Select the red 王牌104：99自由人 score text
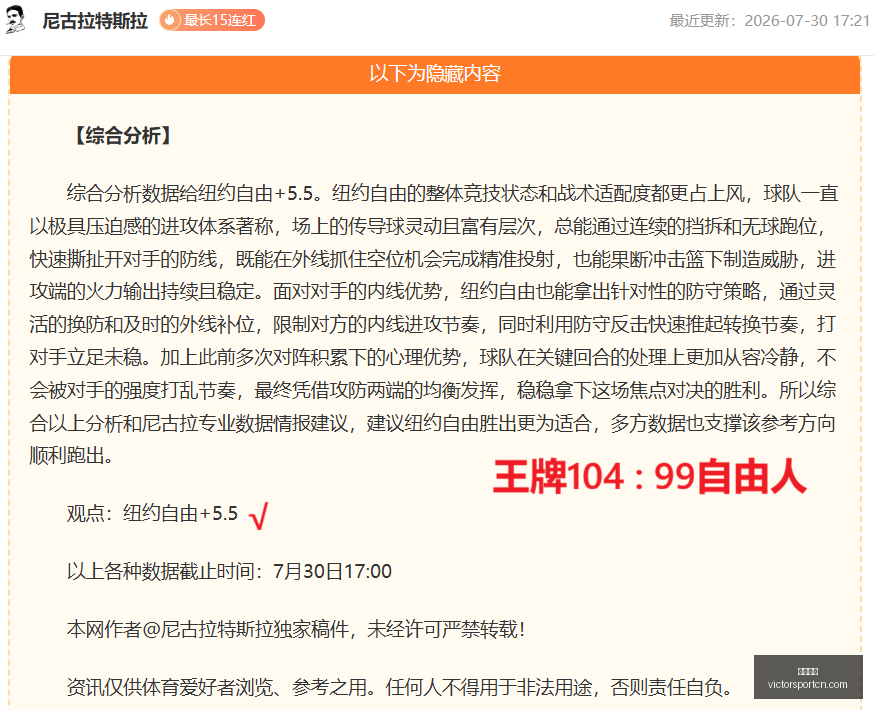The height and width of the screenshot is (710, 874). [x=650, y=476]
